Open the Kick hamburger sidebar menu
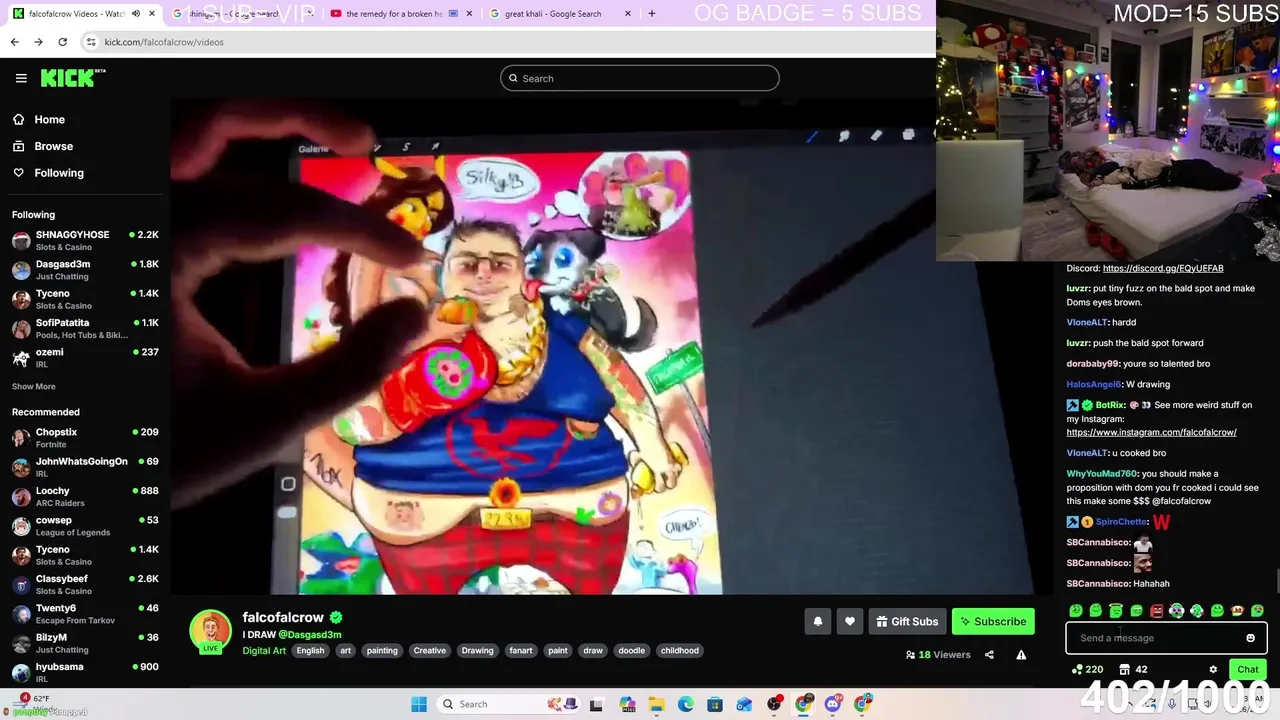The image size is (1280, 720). (21, 78)
